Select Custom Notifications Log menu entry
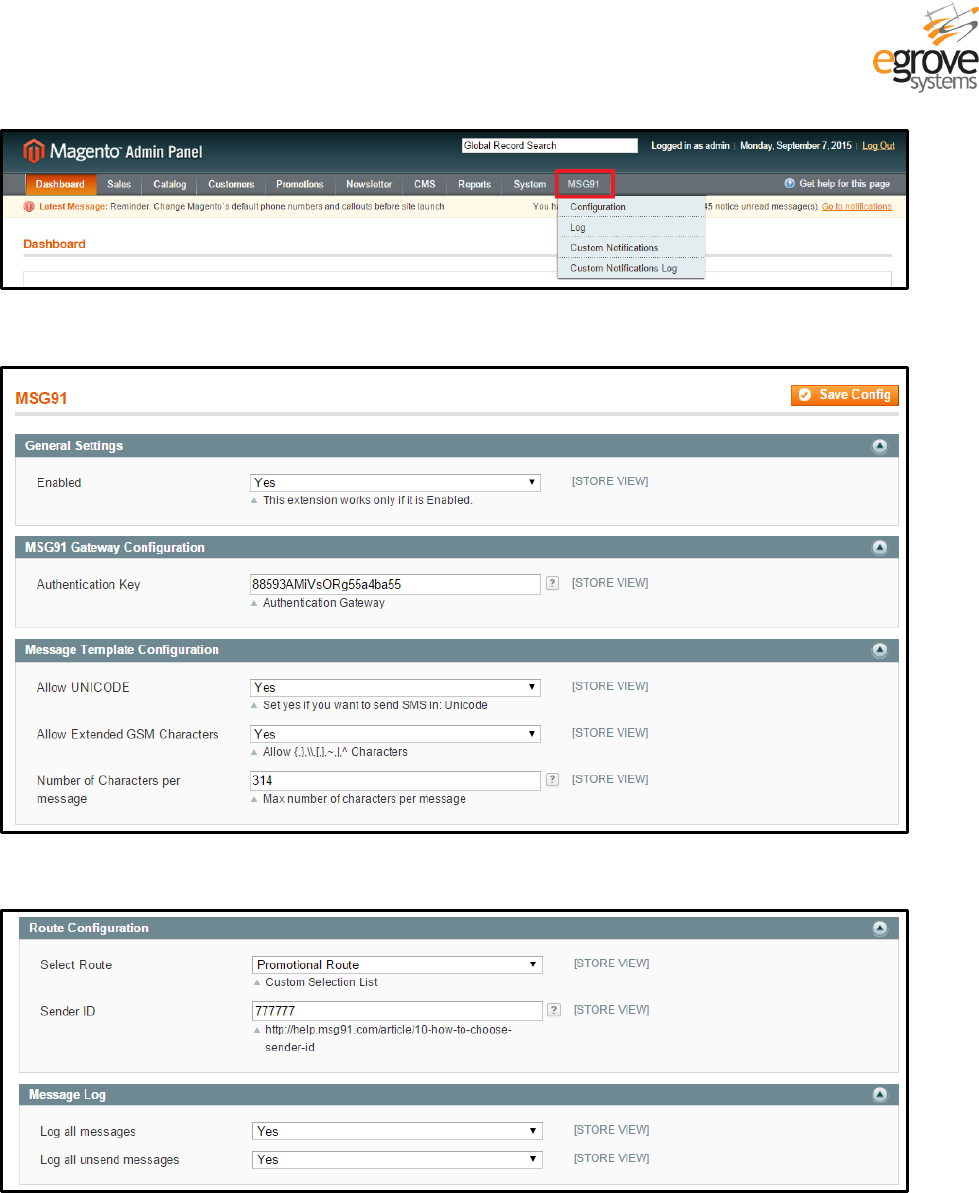979x1193 pixels. point(631,269)
